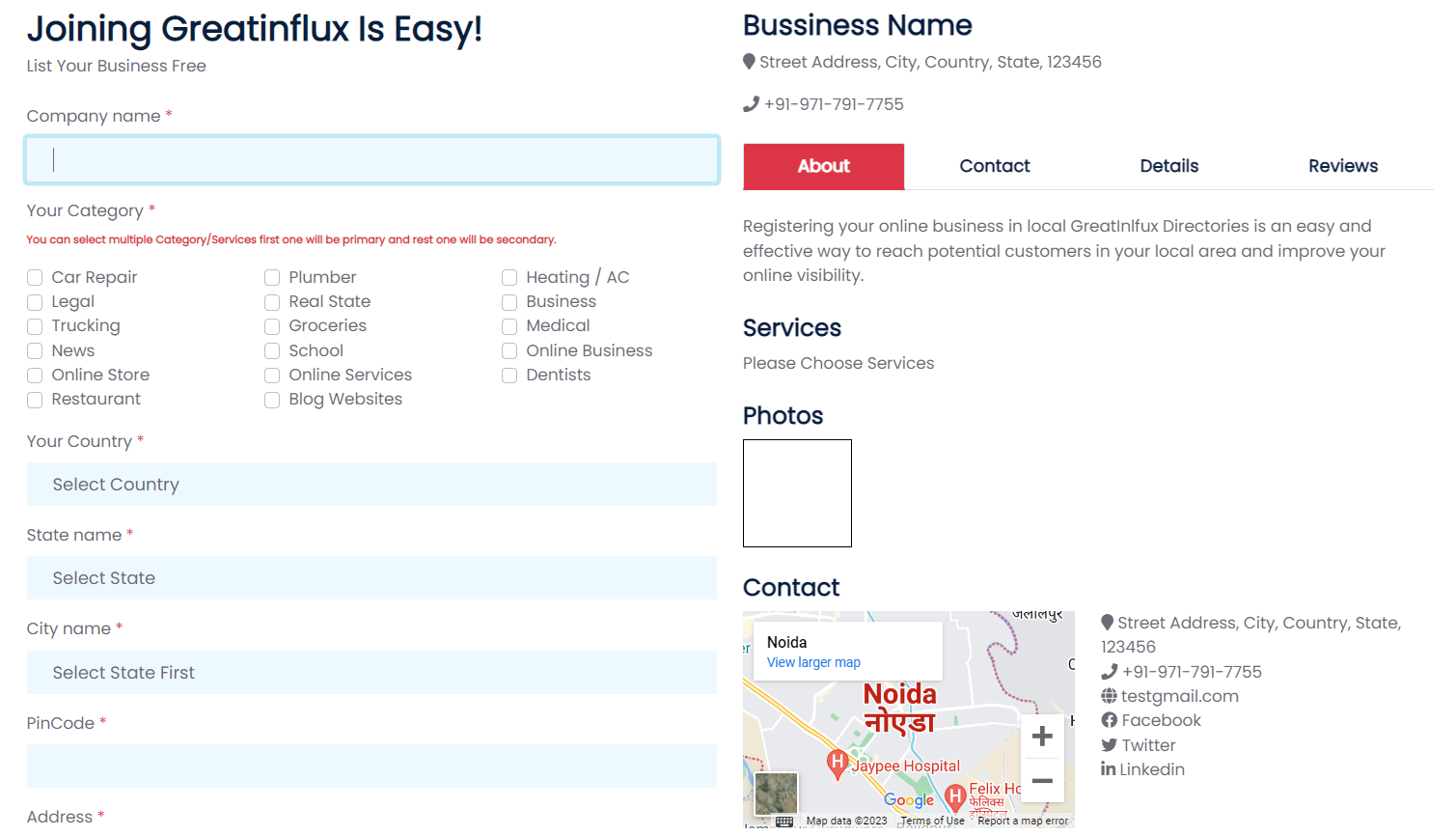The image size is (1456, 836).
Task: Open the Details tab
Action: click(1168, 166)
